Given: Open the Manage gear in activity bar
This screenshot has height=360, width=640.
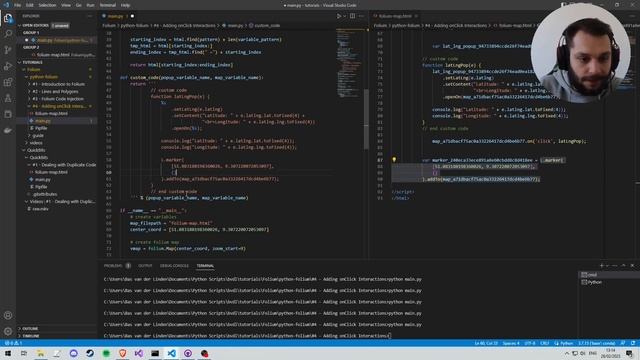Looking at the screenshot, I should coord(8,331).
